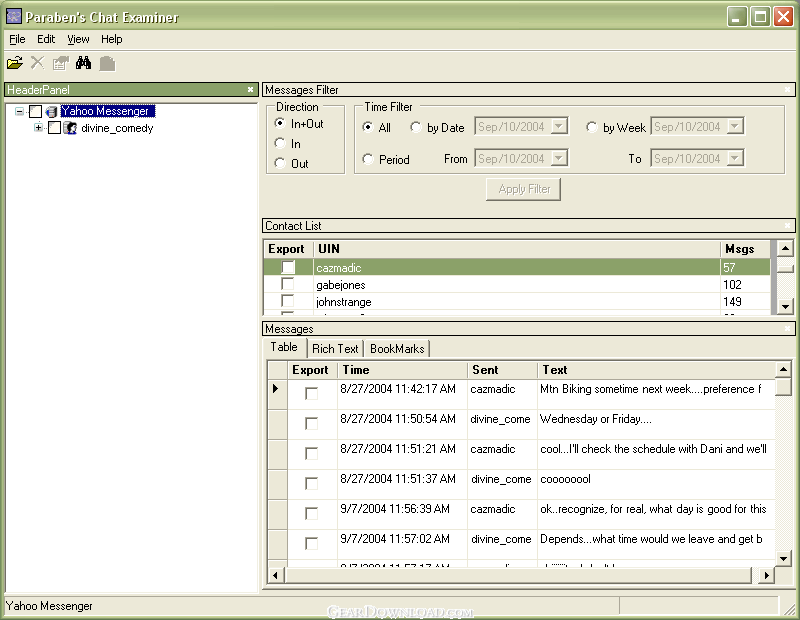Tick Export checkbox for cazmadic contact
Screen dimensions: 800x620
click(x=288, y=267)
